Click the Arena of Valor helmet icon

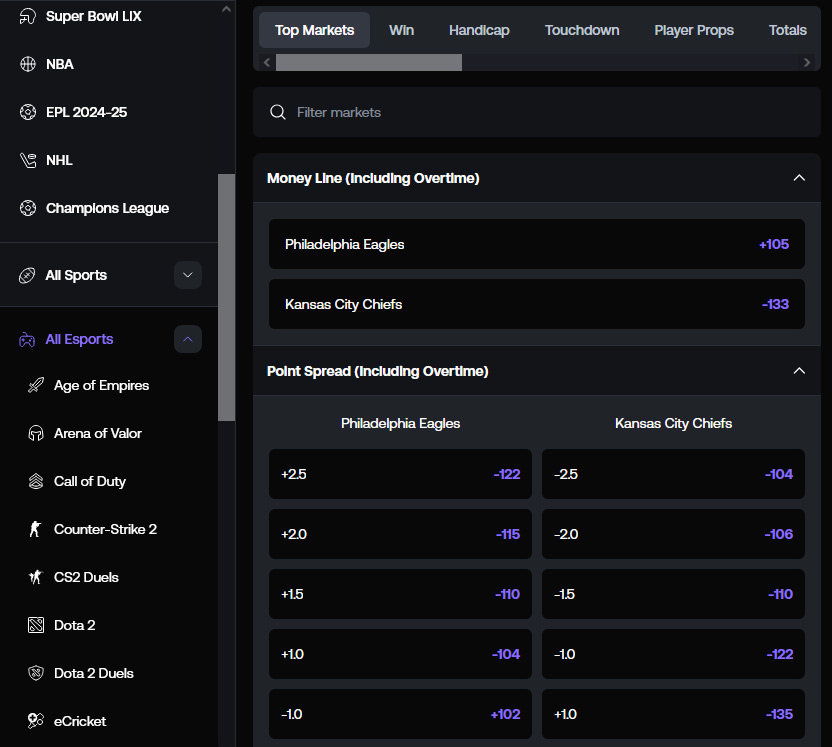tap(36, 433)
